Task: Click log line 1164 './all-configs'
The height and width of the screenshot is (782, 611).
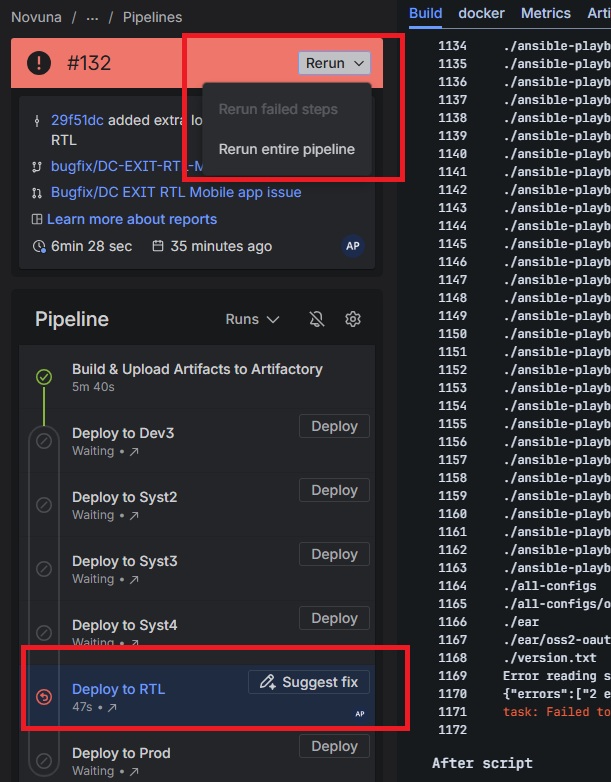Action: [550, 586]
